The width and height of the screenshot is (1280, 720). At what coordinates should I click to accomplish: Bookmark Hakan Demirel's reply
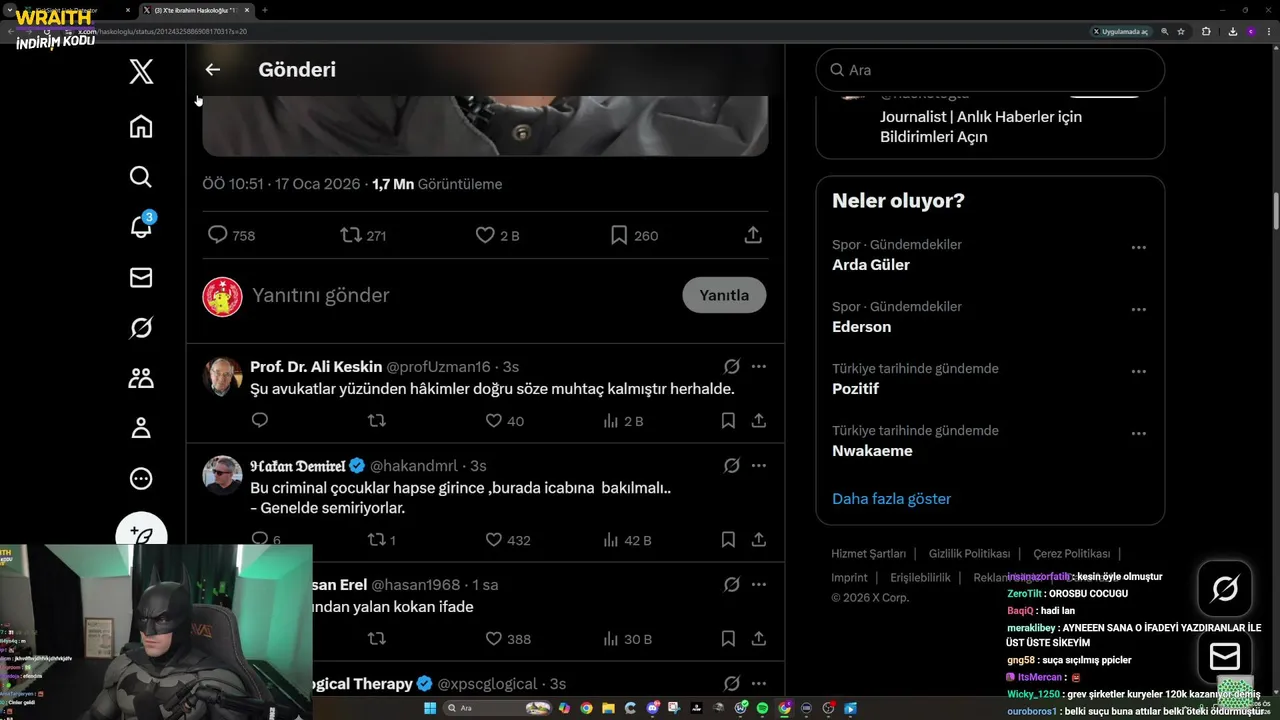pos(728,540)
